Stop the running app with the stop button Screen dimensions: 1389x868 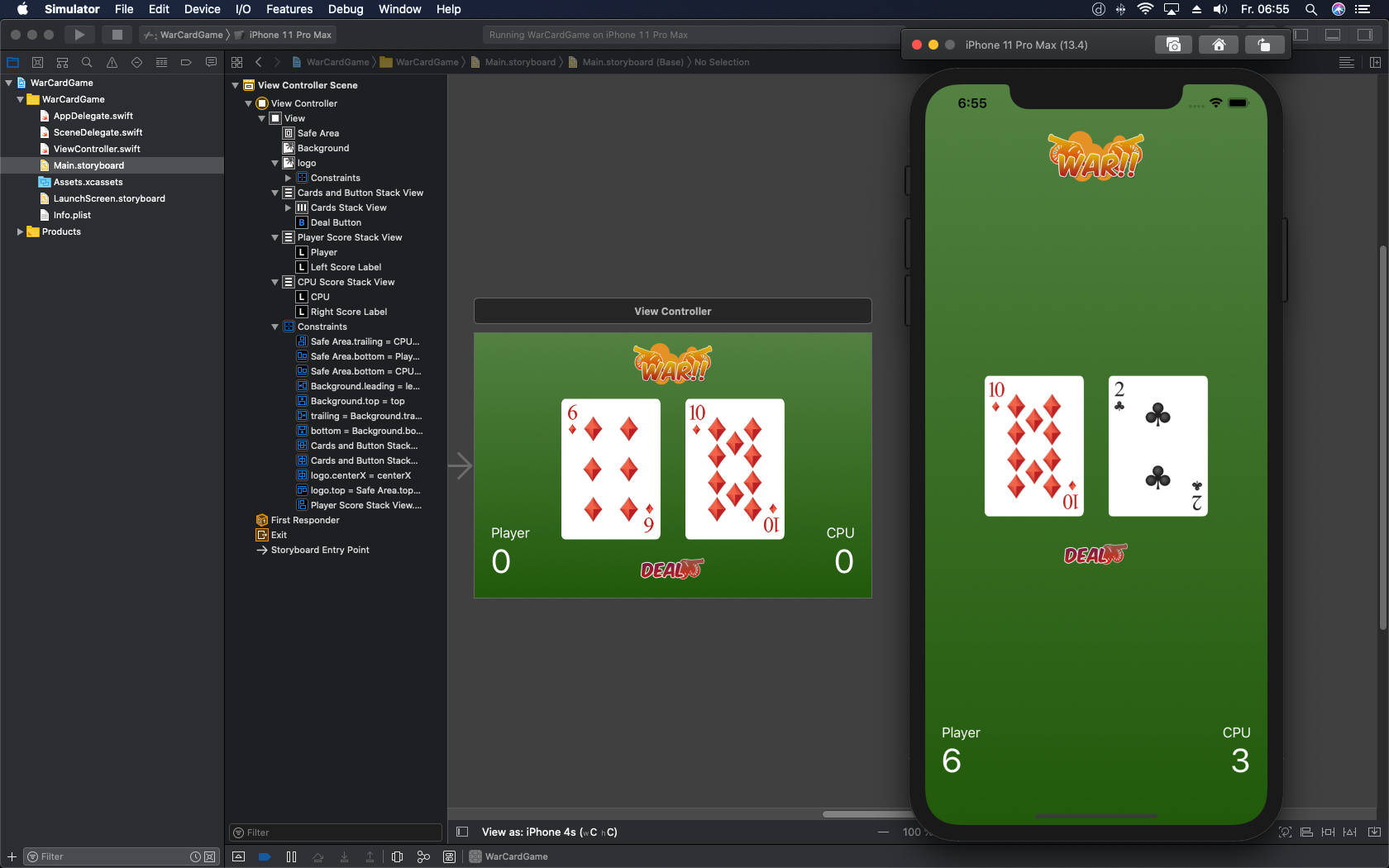coord(117,35)
